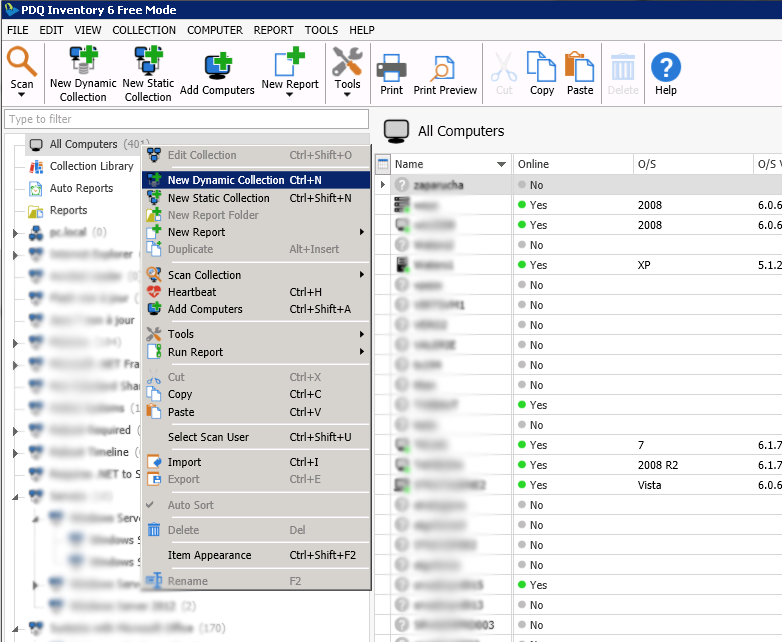782x642 pixels.
Task: Expand the Scan Collection submenu
Action: [x=362, y=275]
